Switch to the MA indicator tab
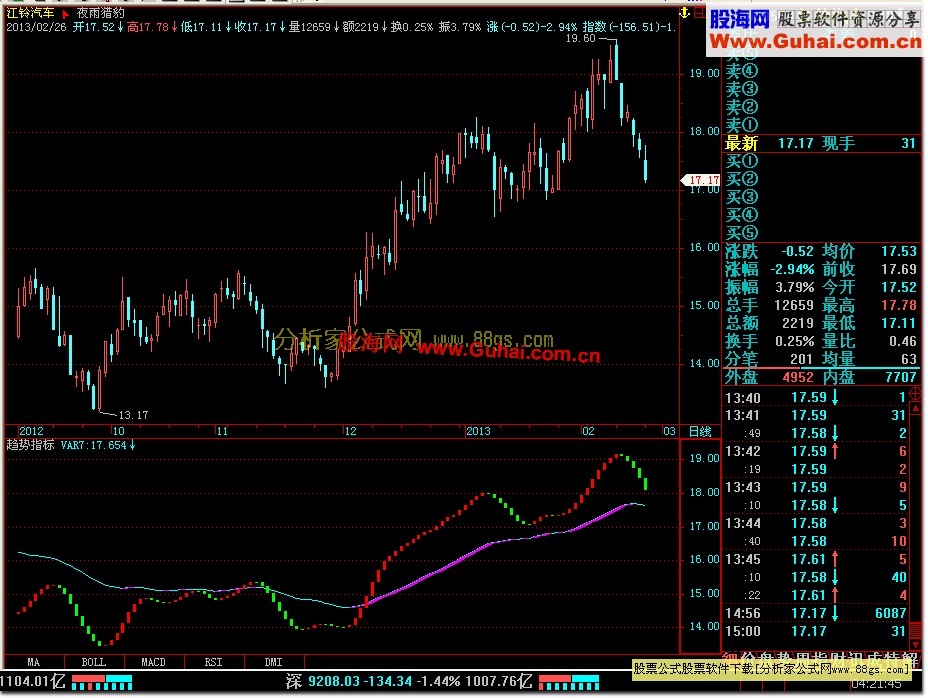Image resolution: width=928 pixels, height=698 pixels. (x=34, y=662)
